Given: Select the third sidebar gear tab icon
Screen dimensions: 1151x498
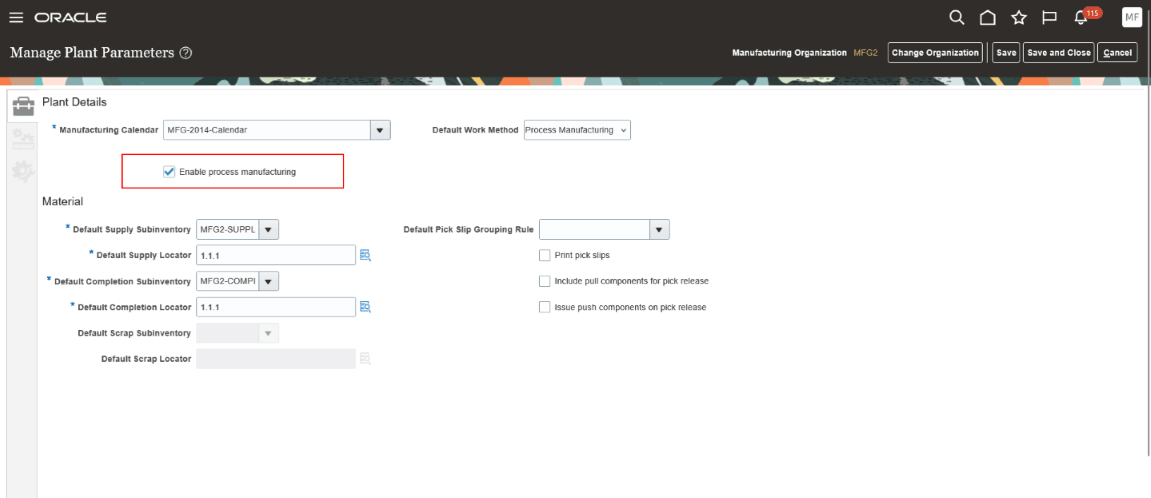Looking at the screenshot, I should point(23,172).
